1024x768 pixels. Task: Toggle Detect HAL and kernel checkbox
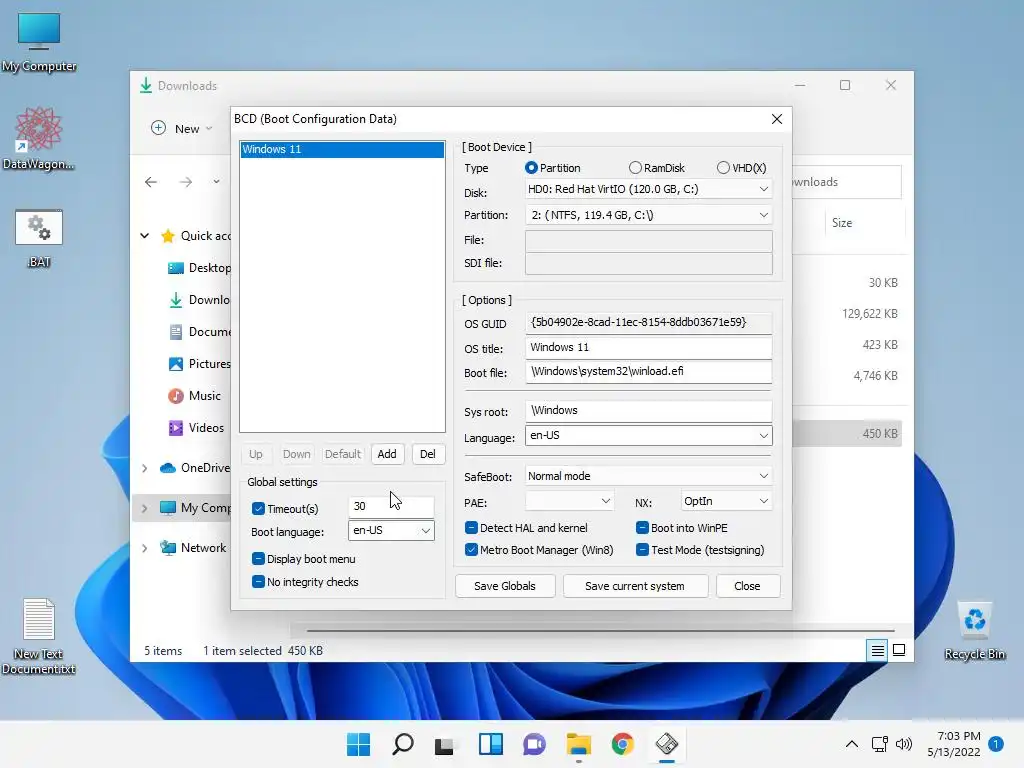tap(471, 528)
